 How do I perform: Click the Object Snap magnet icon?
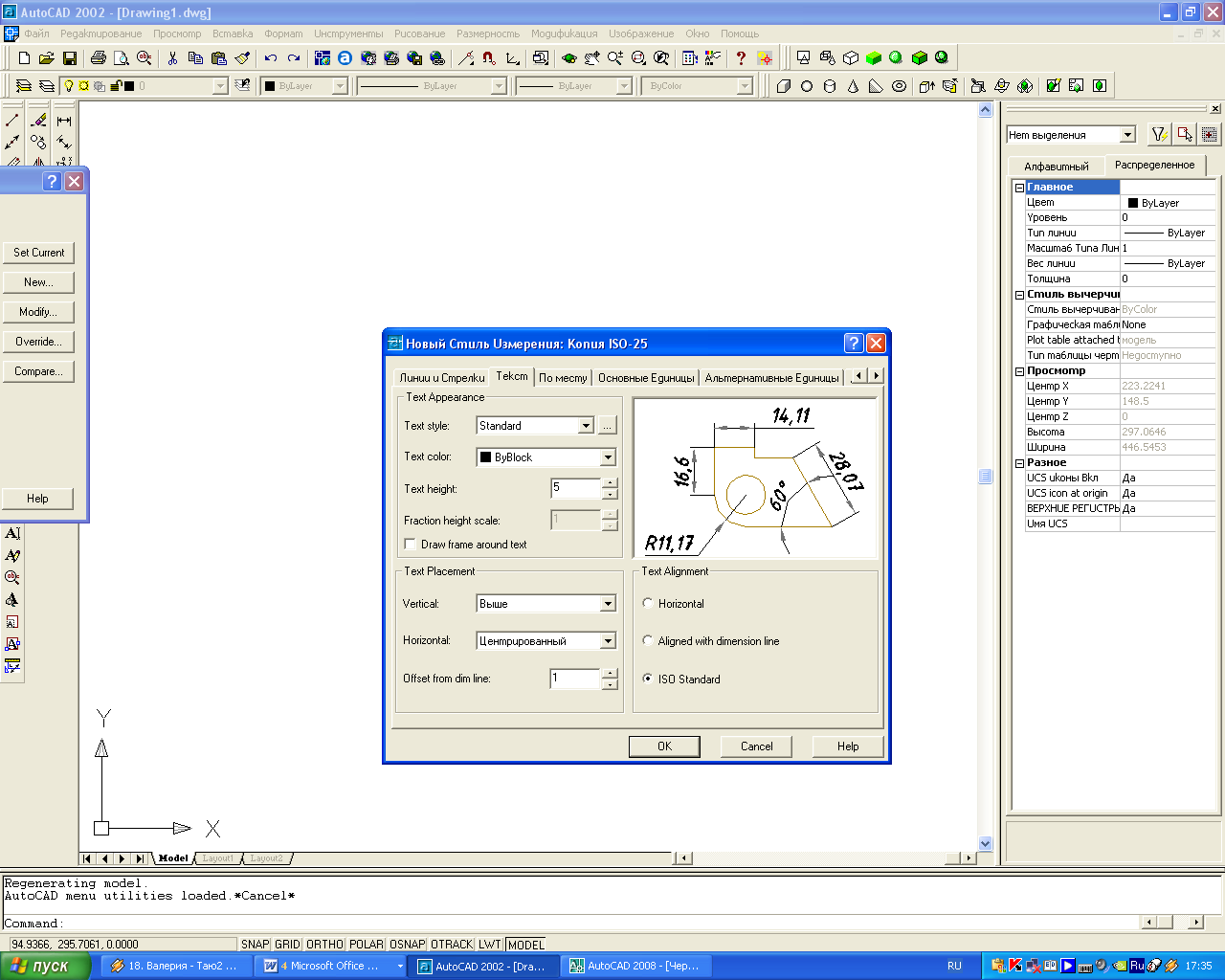click(x=489, y=58)
